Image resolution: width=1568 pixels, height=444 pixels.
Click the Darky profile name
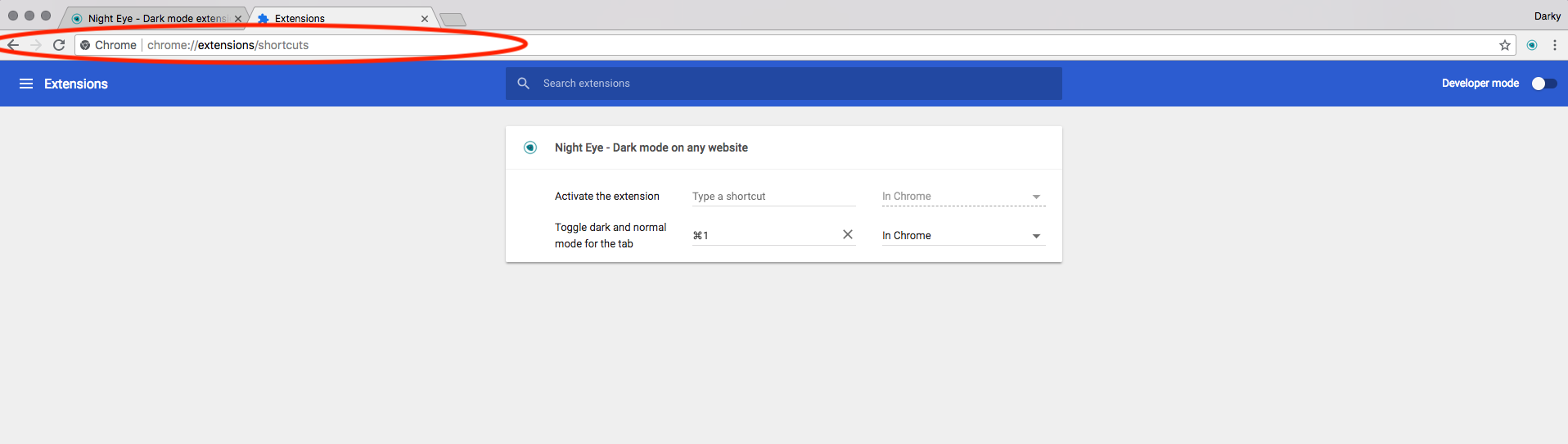(1547, 16)
